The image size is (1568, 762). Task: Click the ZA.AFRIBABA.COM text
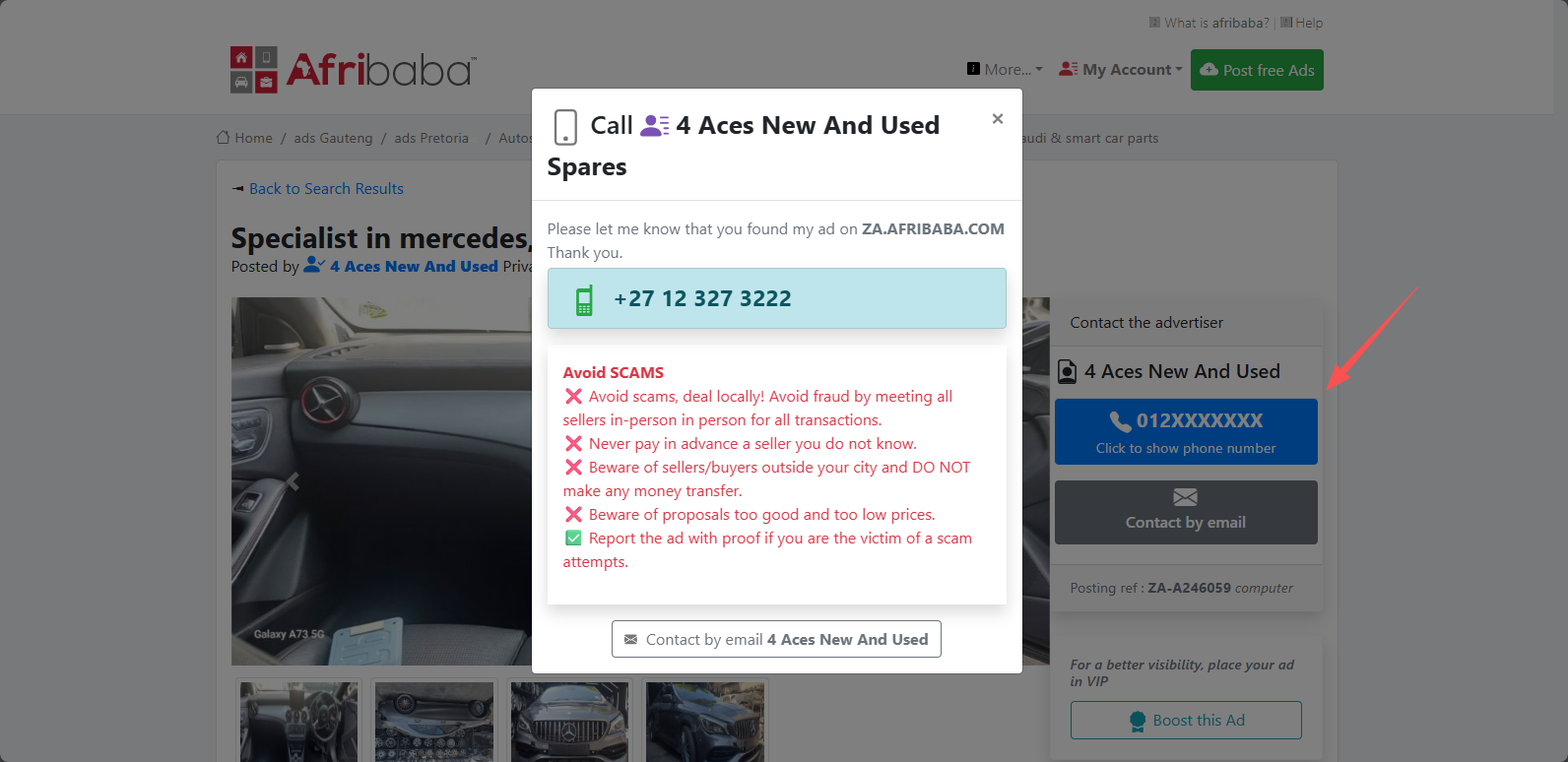[x=933, y=228]
